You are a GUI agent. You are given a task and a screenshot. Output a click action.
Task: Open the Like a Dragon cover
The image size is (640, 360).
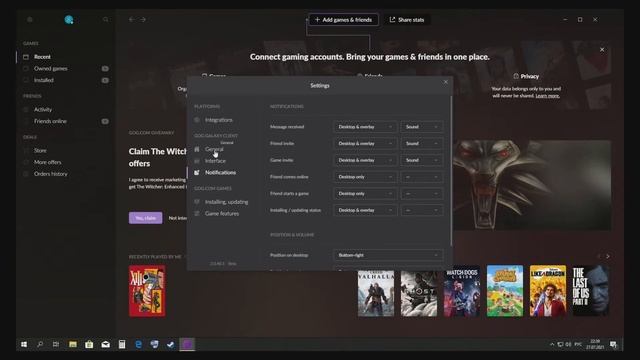tap(548, 291)
